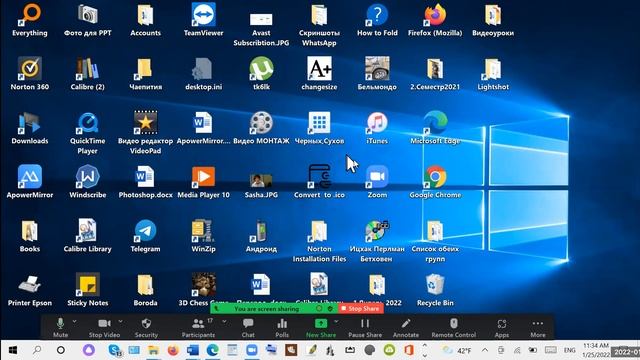Select the Lightshot folder icon
The width and height of the screenshot is (640, 360).
click(x=493, y=68)
